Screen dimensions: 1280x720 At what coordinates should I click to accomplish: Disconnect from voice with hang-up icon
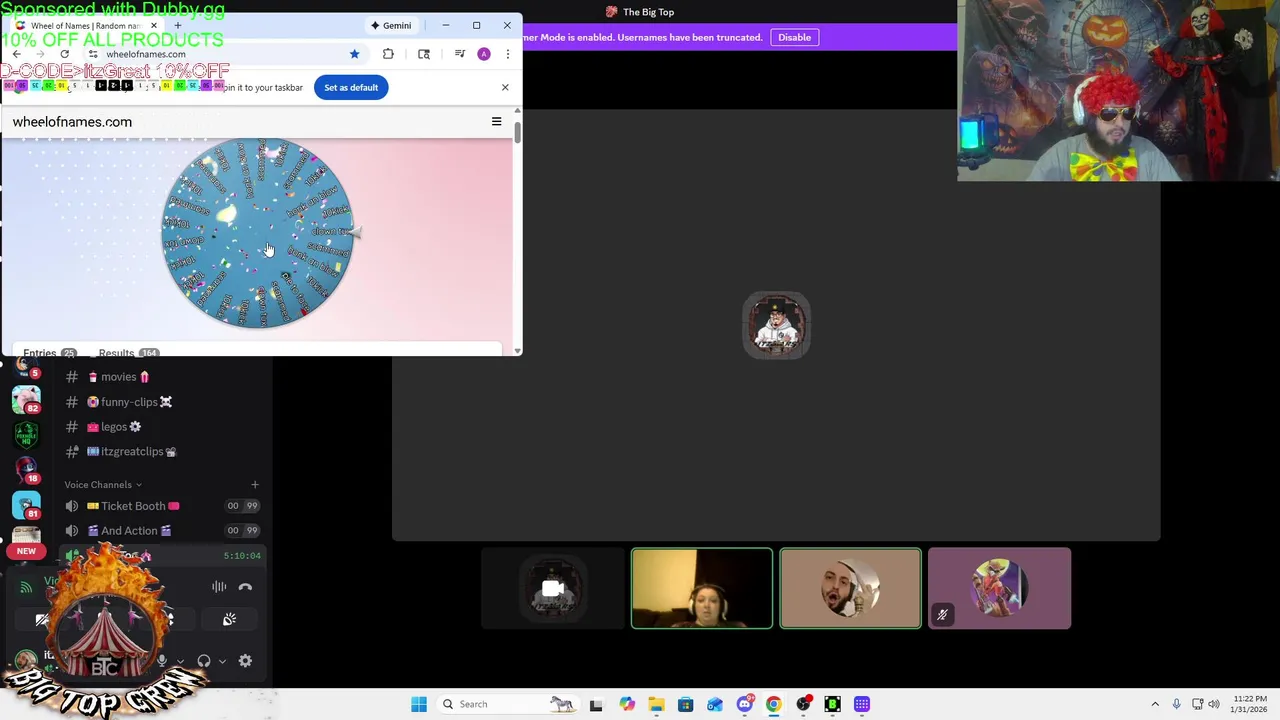click(x=245, y=587)
